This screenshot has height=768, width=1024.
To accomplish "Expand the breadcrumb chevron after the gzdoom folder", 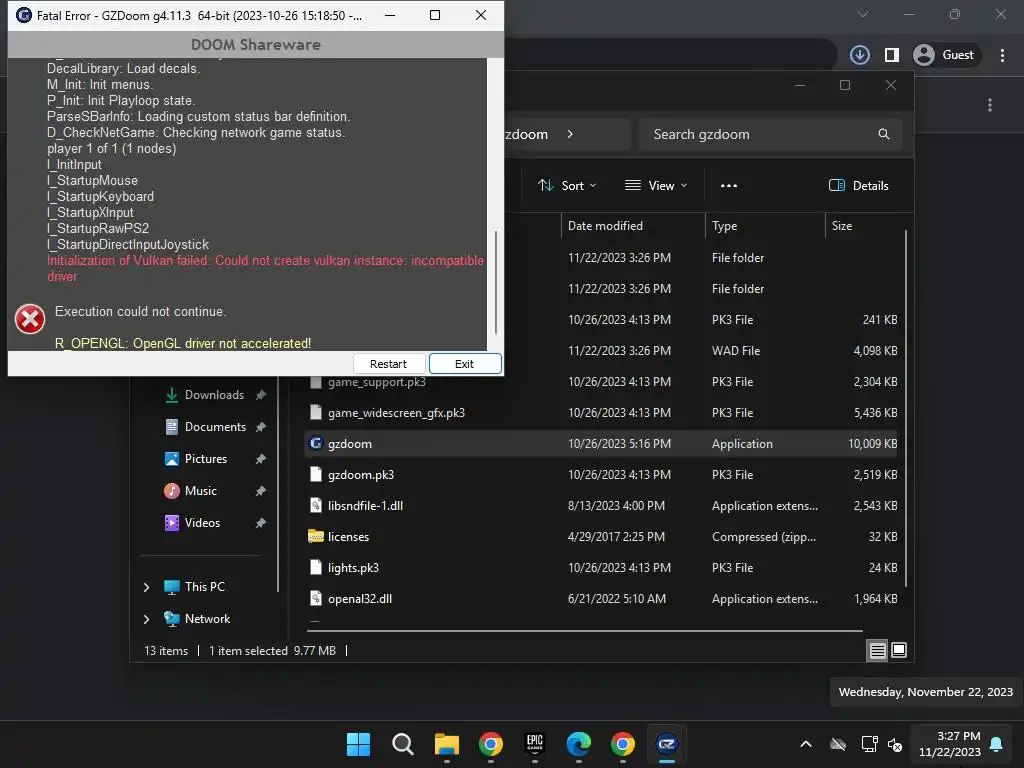I will pos(570,134).
